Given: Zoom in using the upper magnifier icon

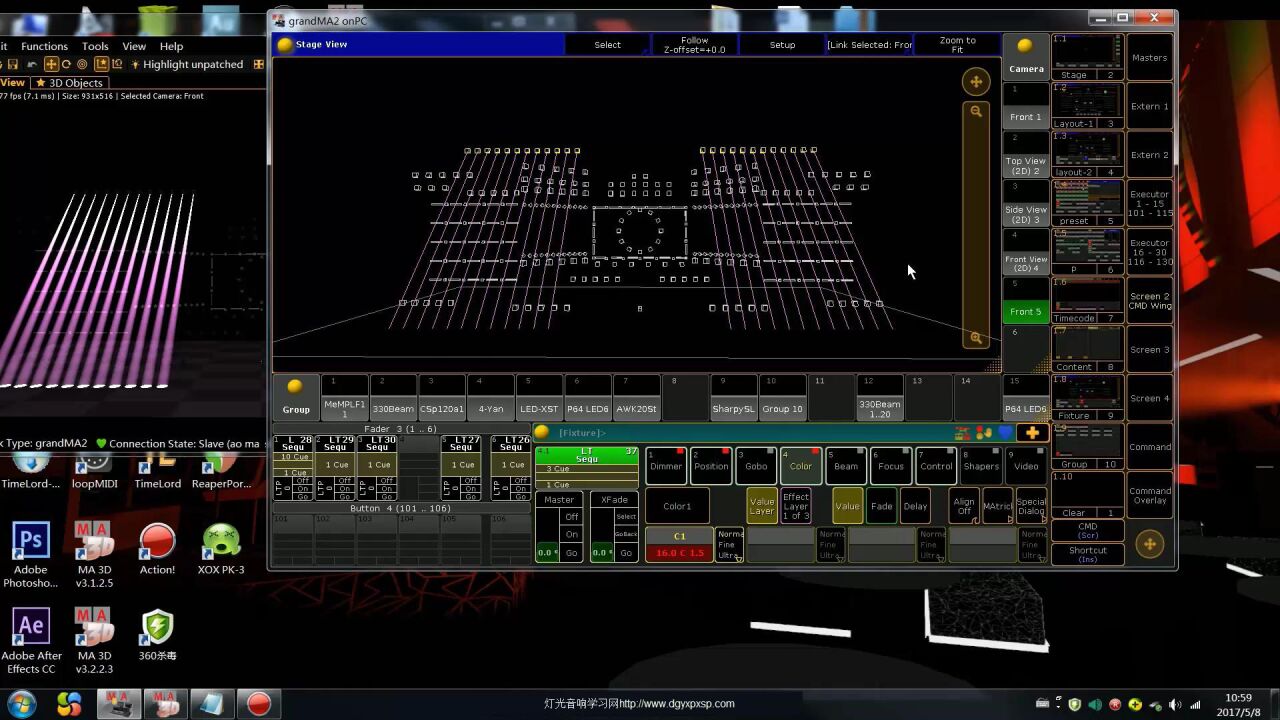Looking at the screenshot, I should (x=976, y=111).
